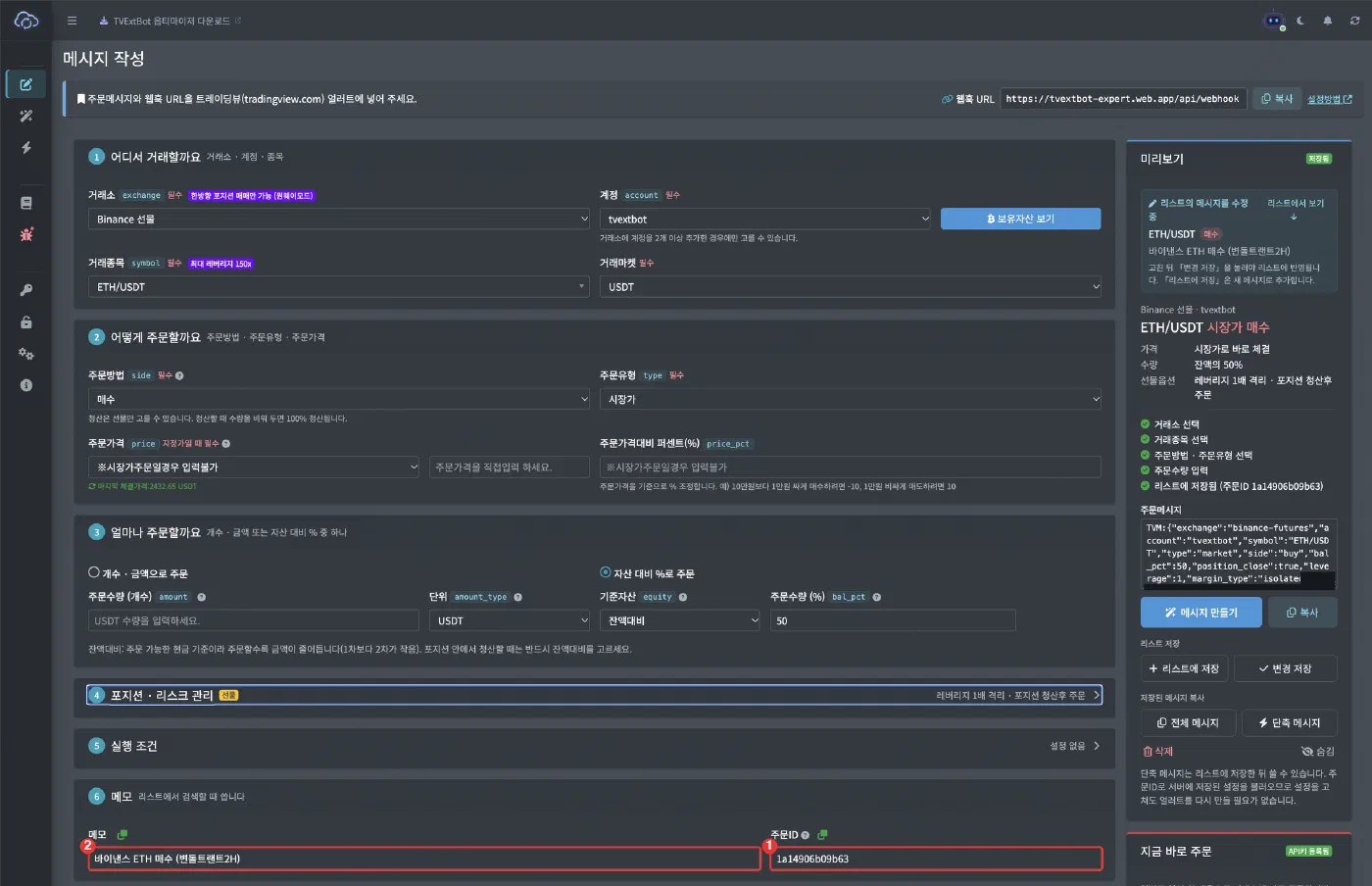Click the 보유자산 보기 button
The width and height of the screenshot is (1372, 886).
(x=1020, y=219)
